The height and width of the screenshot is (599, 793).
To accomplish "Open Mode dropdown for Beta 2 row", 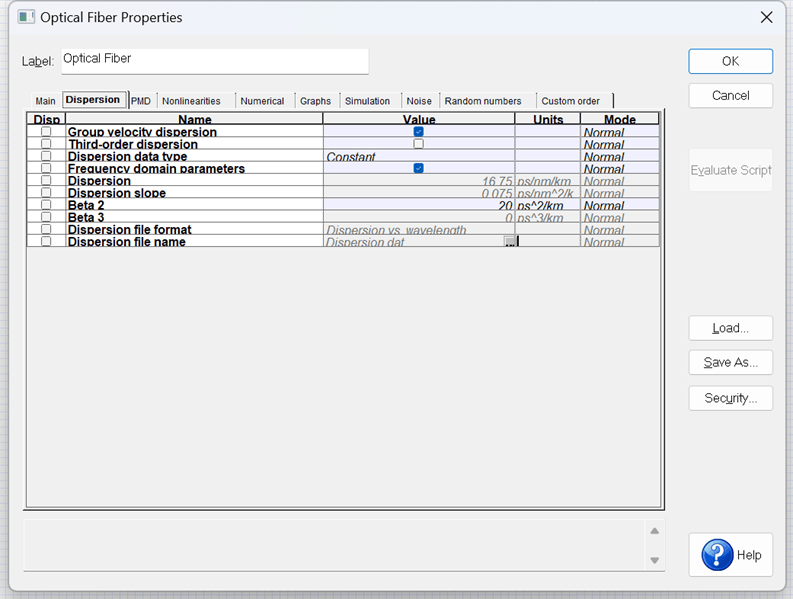I will coord(619,206).
